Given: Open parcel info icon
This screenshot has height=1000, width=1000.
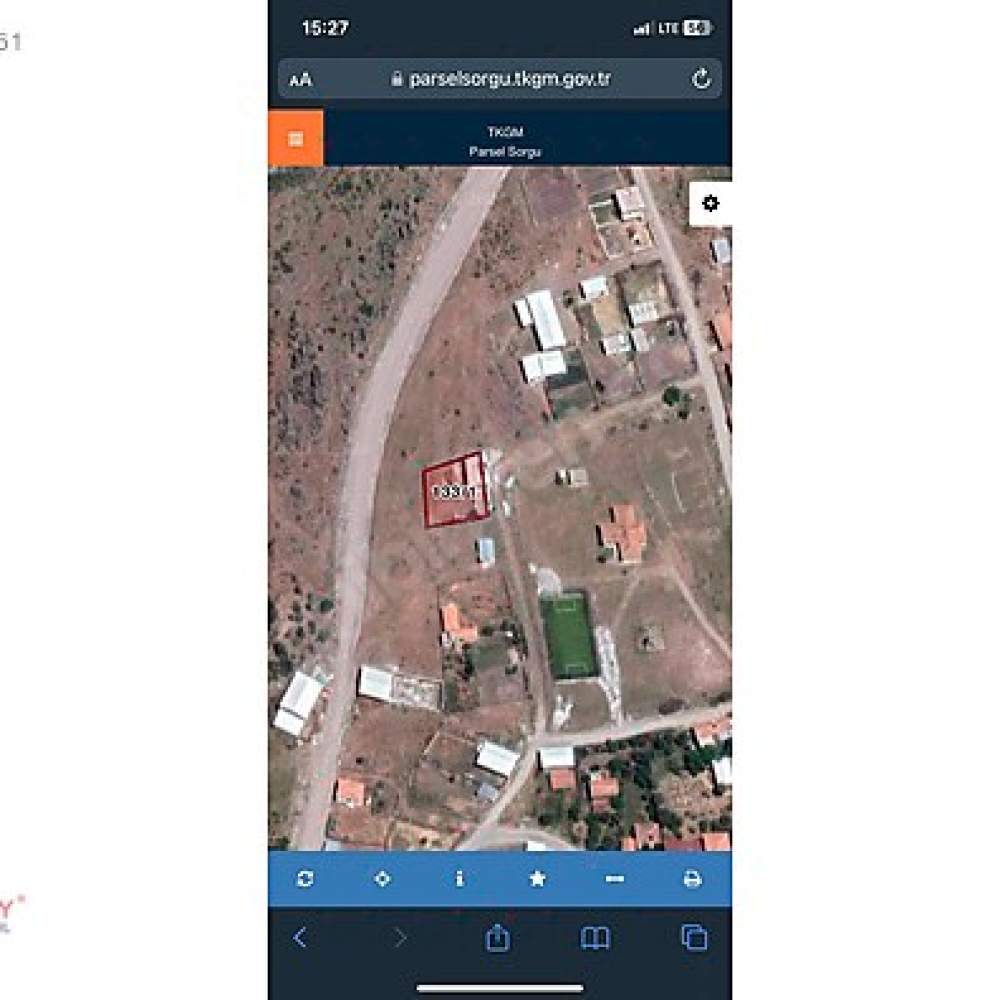Looking at the screenshot, I should 460,879.
